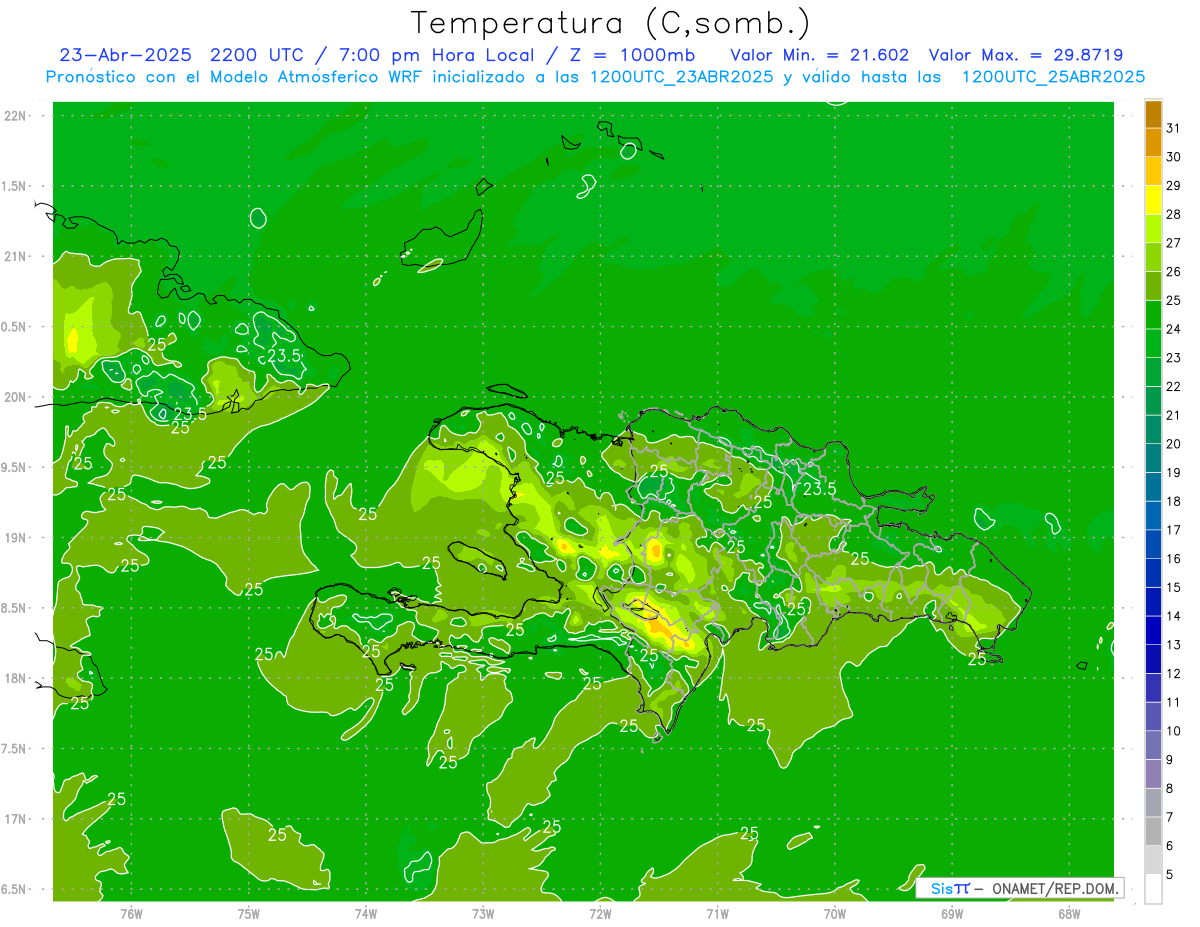Click the legend value 13
Image resolution: width=1200 pixels, height=927 pixels.
[x=1174, y=645]
